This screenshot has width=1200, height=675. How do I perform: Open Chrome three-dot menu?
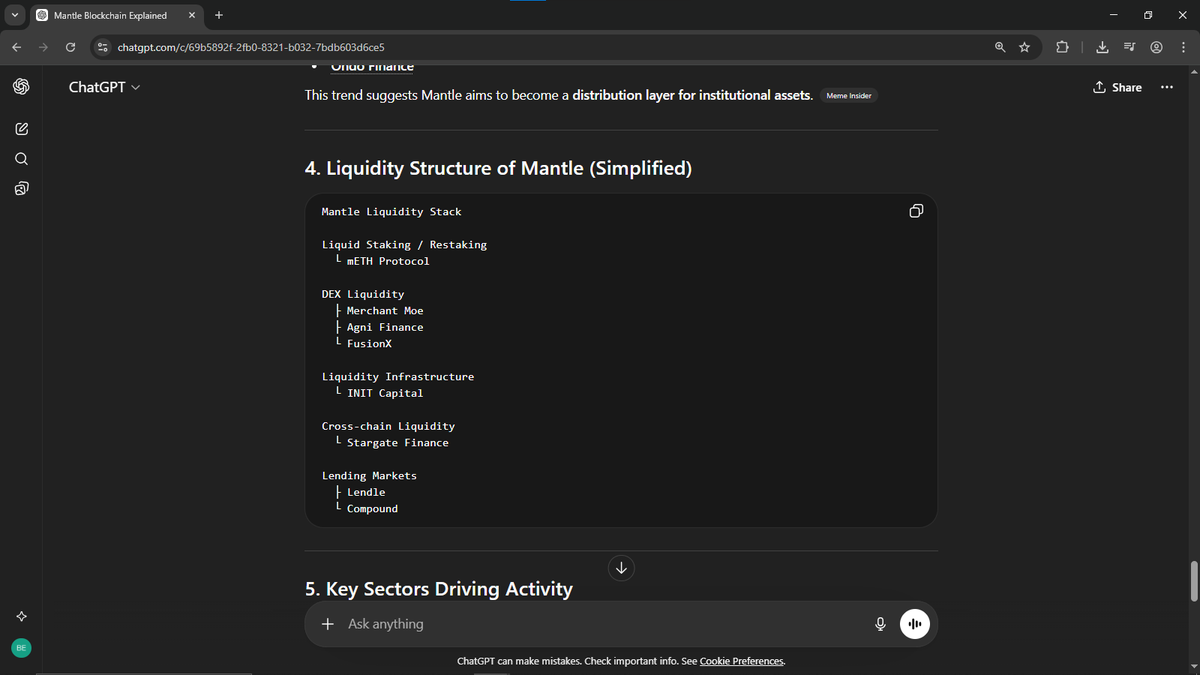point(1183,47)
